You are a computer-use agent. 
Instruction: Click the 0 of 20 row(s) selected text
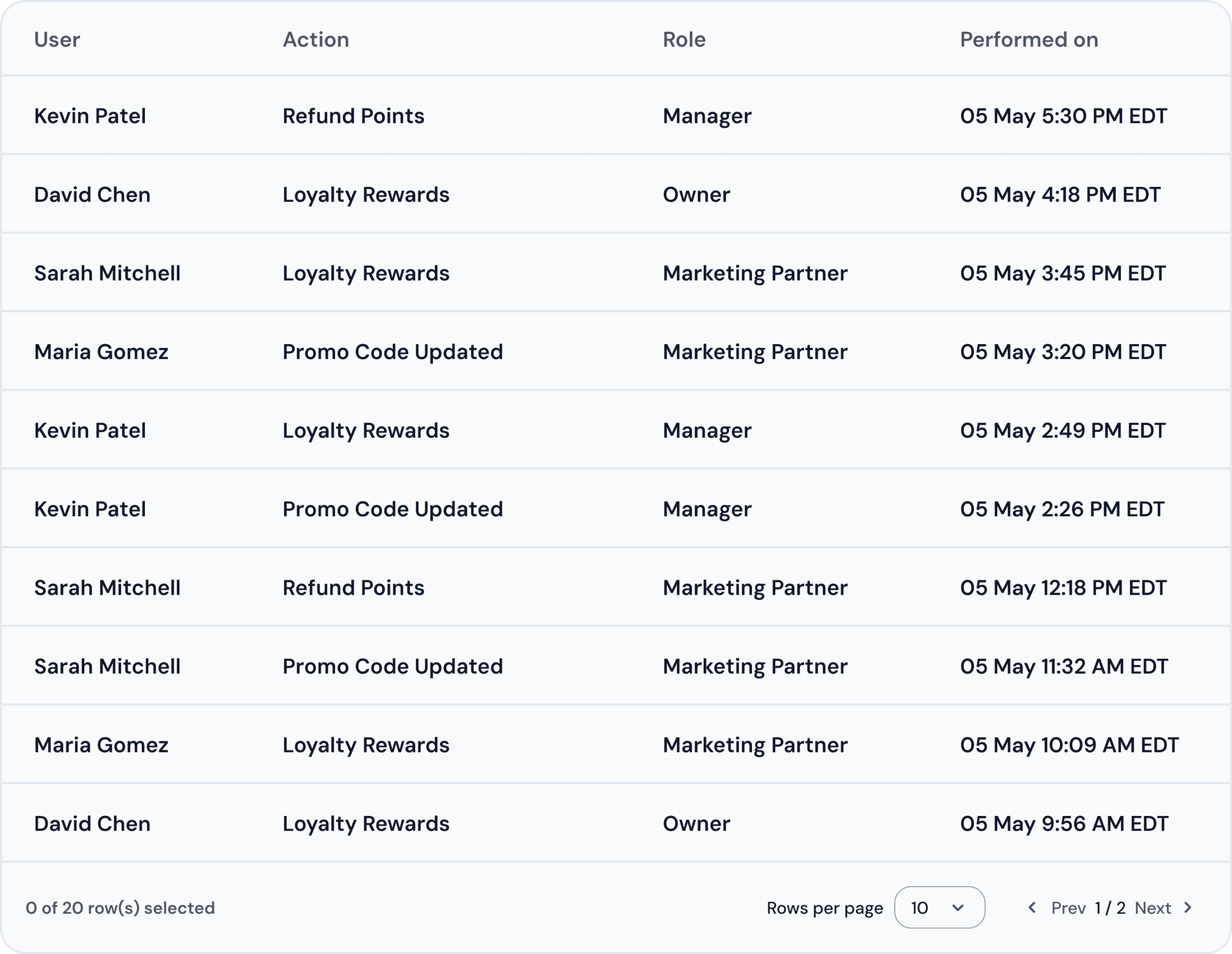tap(120, 908)
